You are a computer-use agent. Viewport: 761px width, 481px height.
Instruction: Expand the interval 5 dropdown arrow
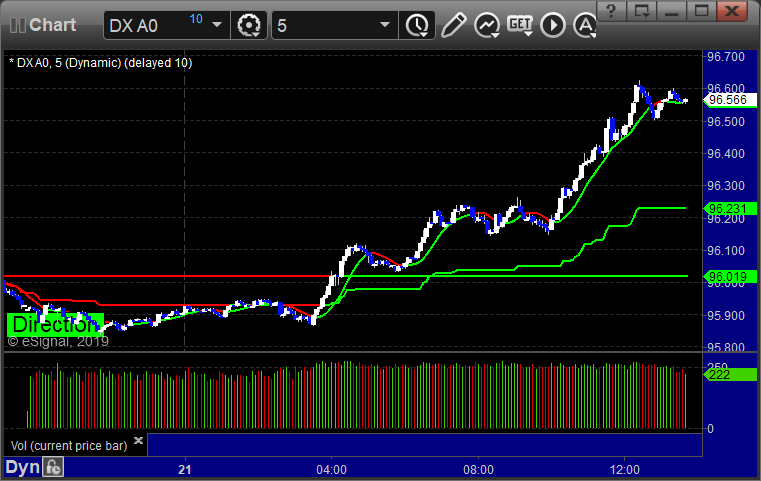[385, 25]
